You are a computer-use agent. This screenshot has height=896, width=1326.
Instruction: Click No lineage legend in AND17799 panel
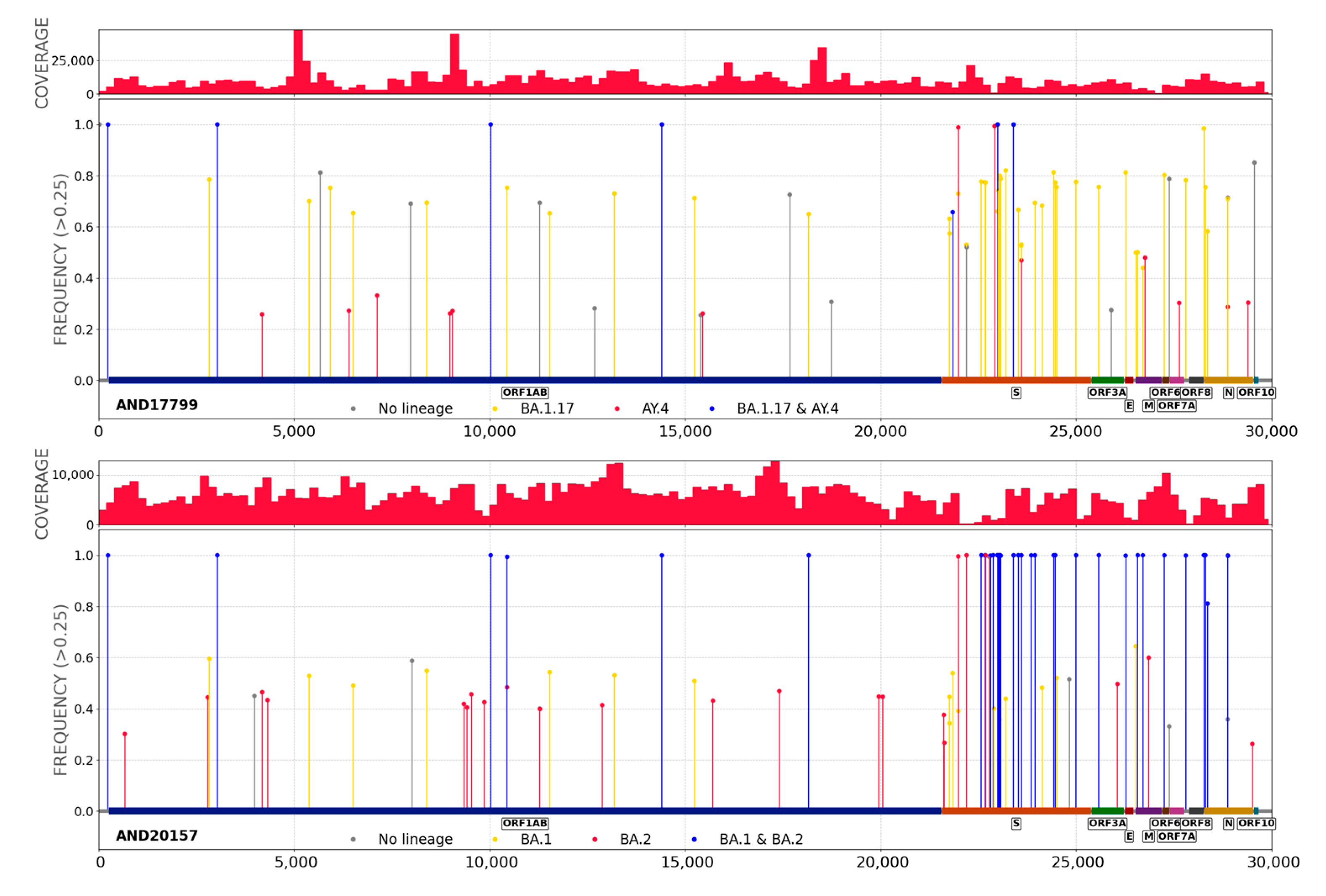pos(415,409)
